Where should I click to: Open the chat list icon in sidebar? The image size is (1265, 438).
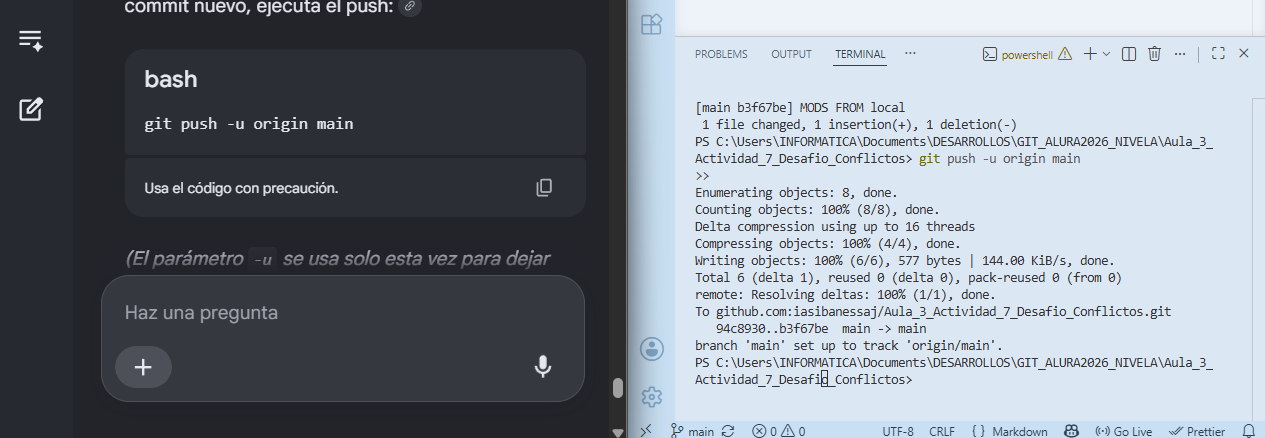tap(31, 40)
